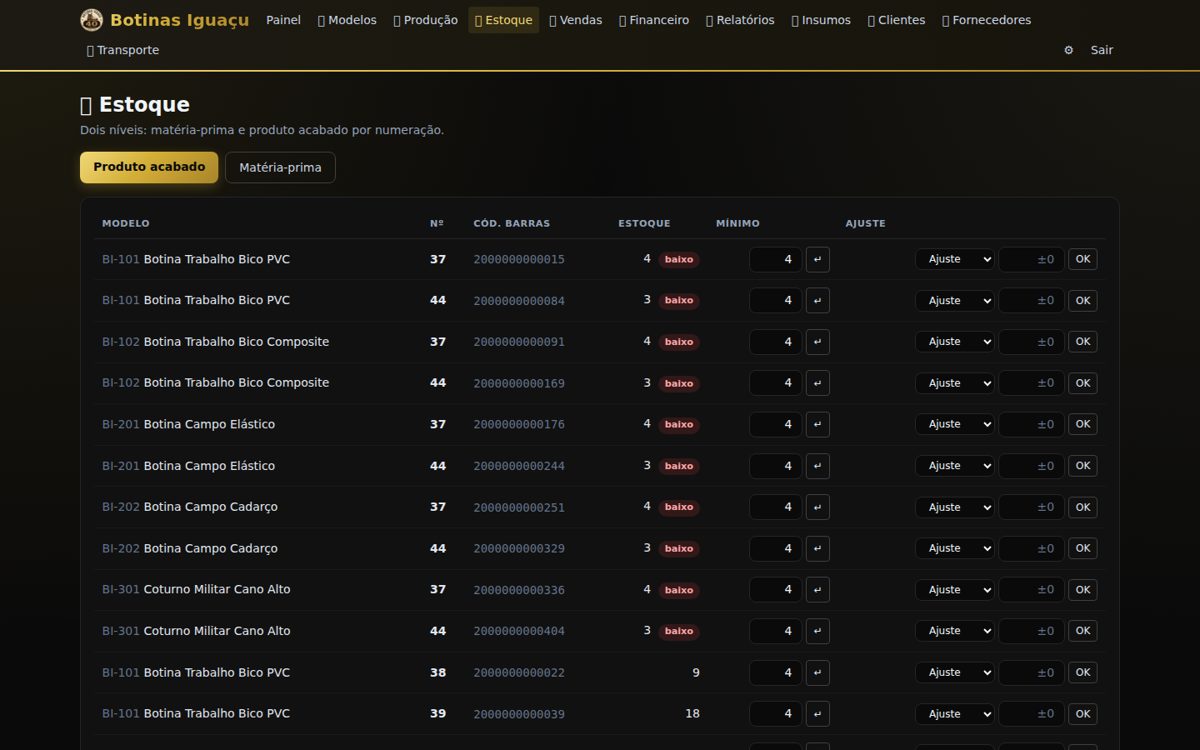Open the Vendas menu
Image resolution: width=1200 pixels, height=750 pixels.
576,20
